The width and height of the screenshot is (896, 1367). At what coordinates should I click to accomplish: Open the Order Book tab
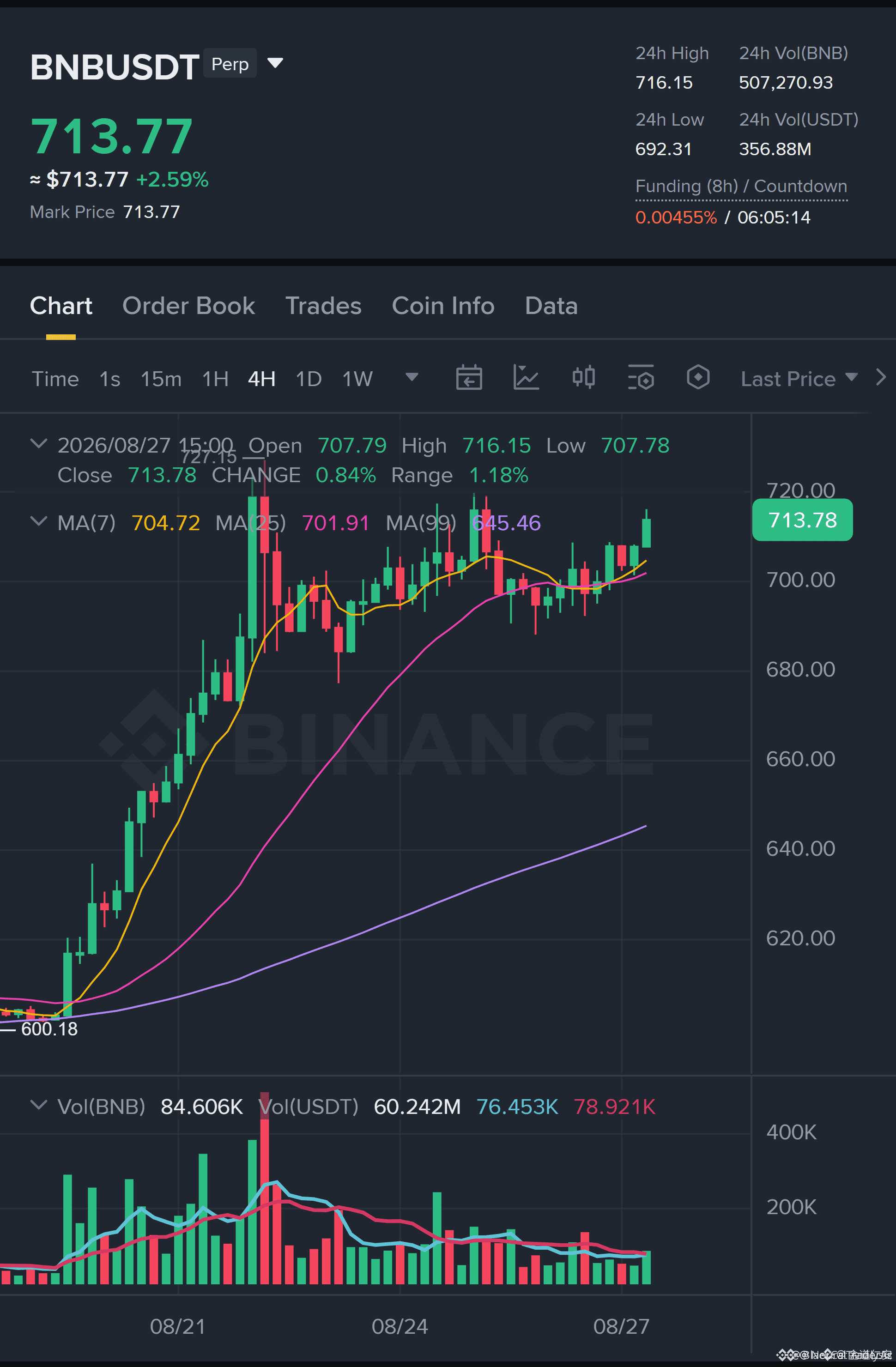point(188,306)
